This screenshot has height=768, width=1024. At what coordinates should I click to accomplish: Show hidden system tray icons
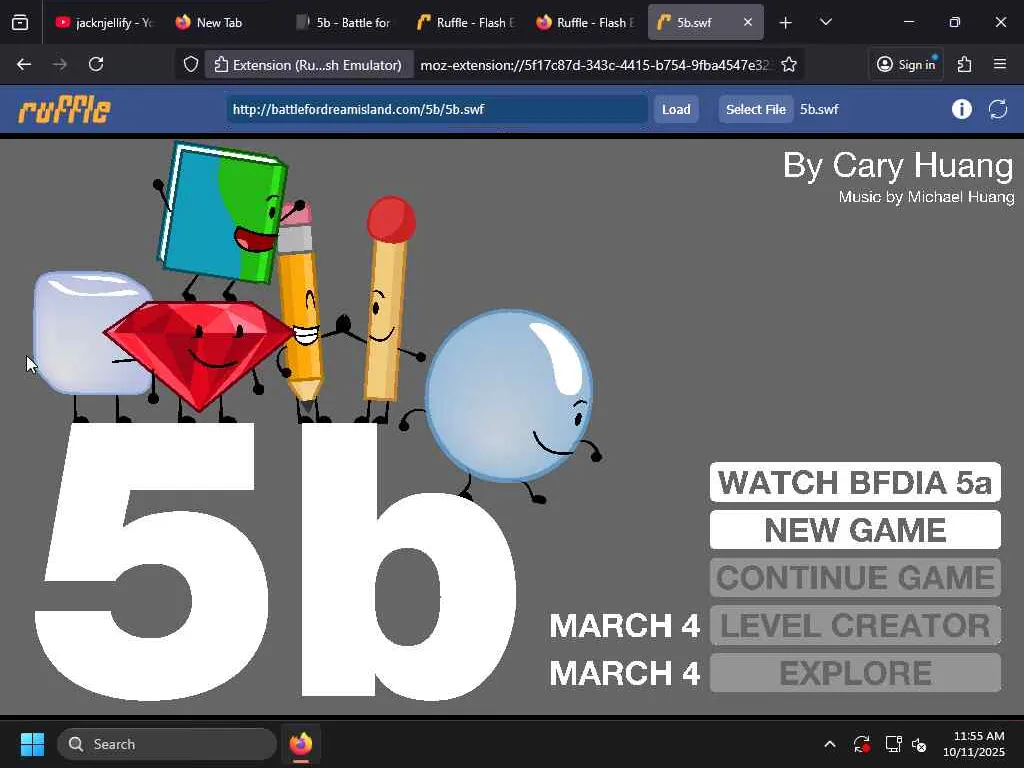click(x=829, y=744)
